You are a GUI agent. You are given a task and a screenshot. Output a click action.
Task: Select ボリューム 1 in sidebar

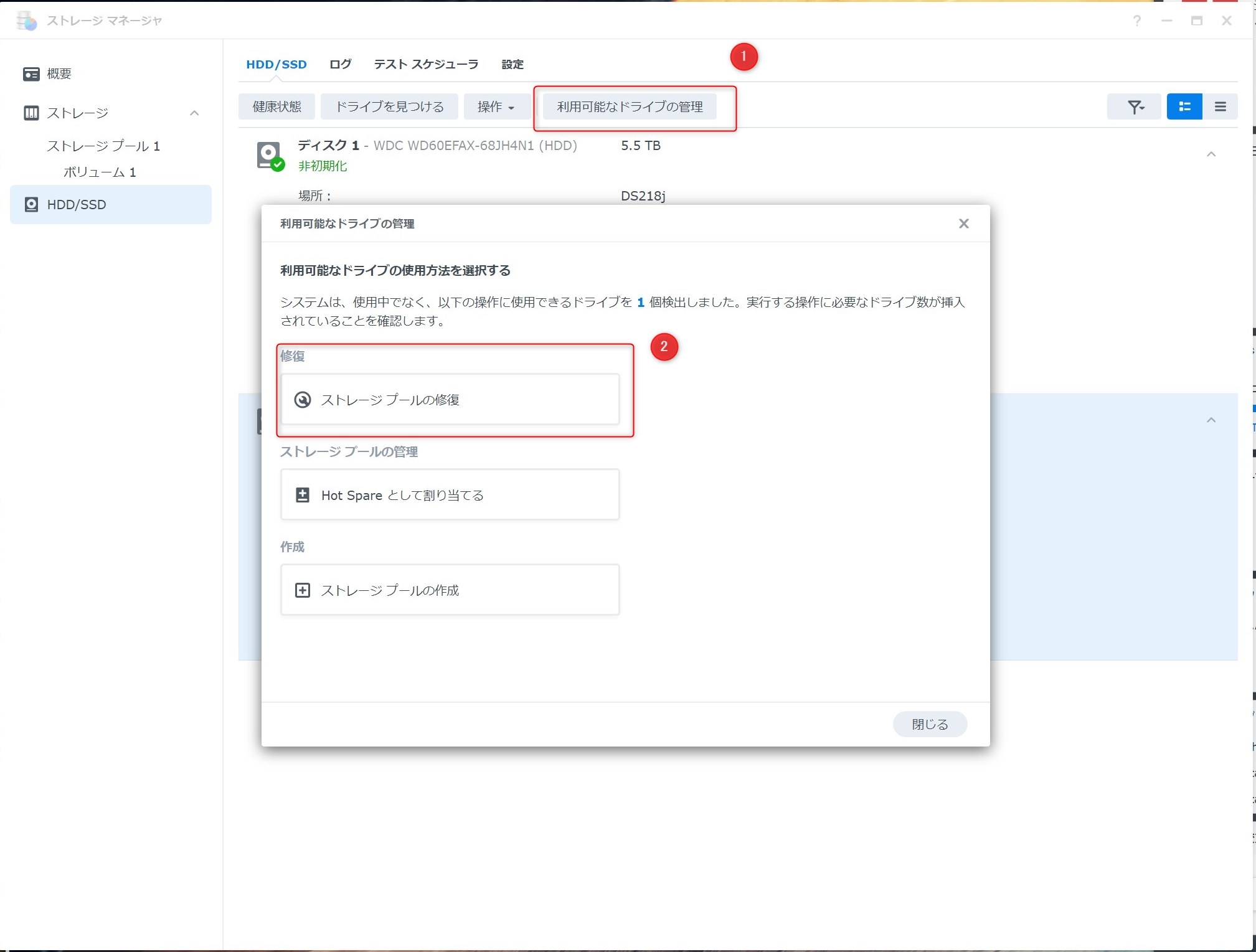click(x=100, y=172)
